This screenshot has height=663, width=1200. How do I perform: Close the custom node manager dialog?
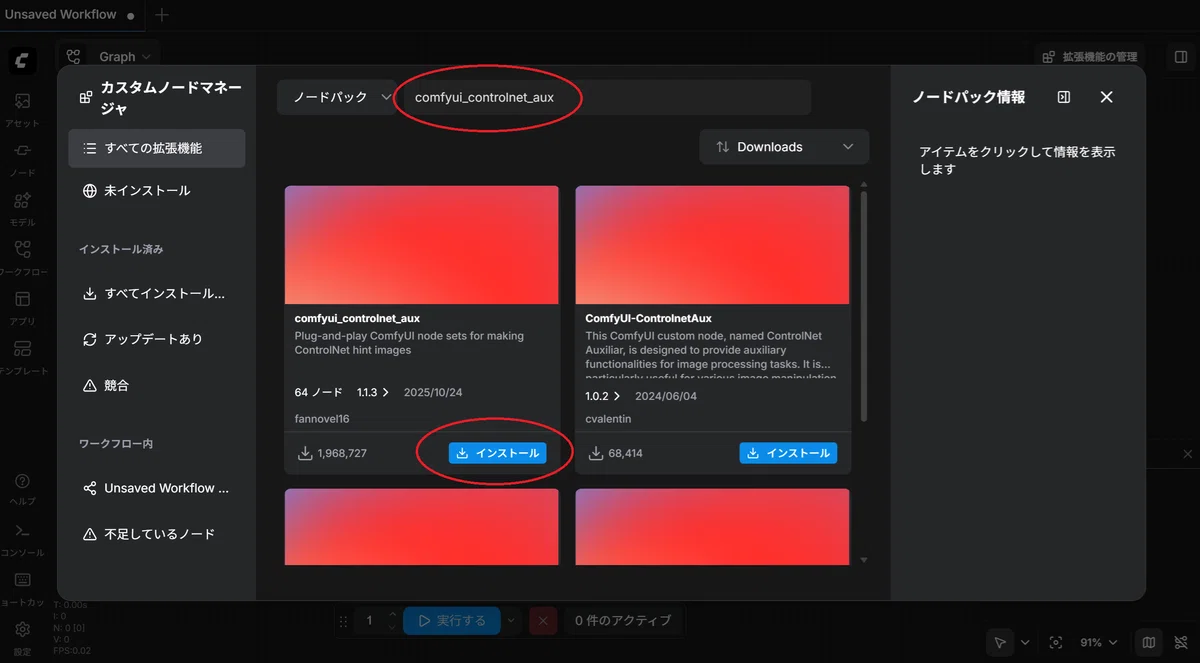(x=1106, y=97)
